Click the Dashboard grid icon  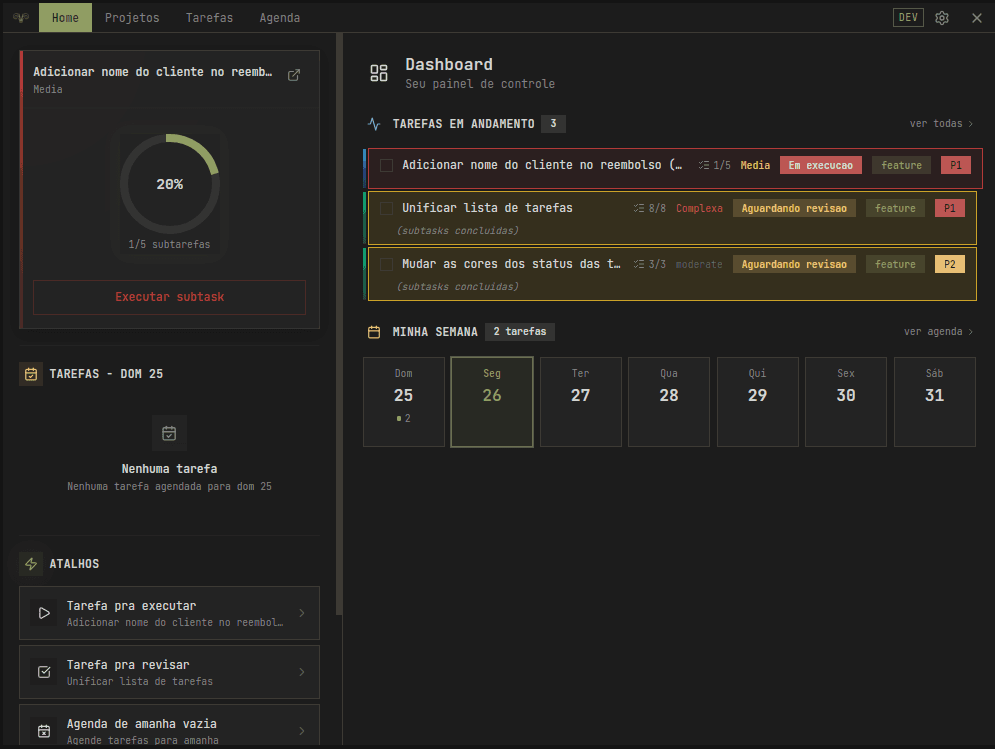tap(379, 73)
